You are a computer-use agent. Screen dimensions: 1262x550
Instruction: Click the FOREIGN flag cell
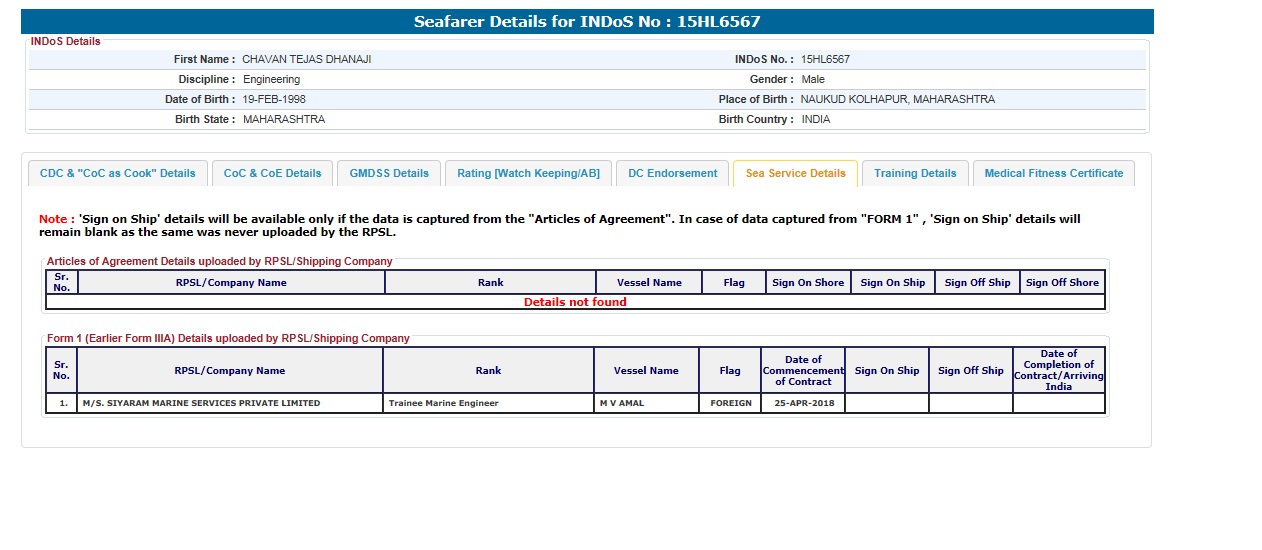pyautogui.click(x=730, y=403)
